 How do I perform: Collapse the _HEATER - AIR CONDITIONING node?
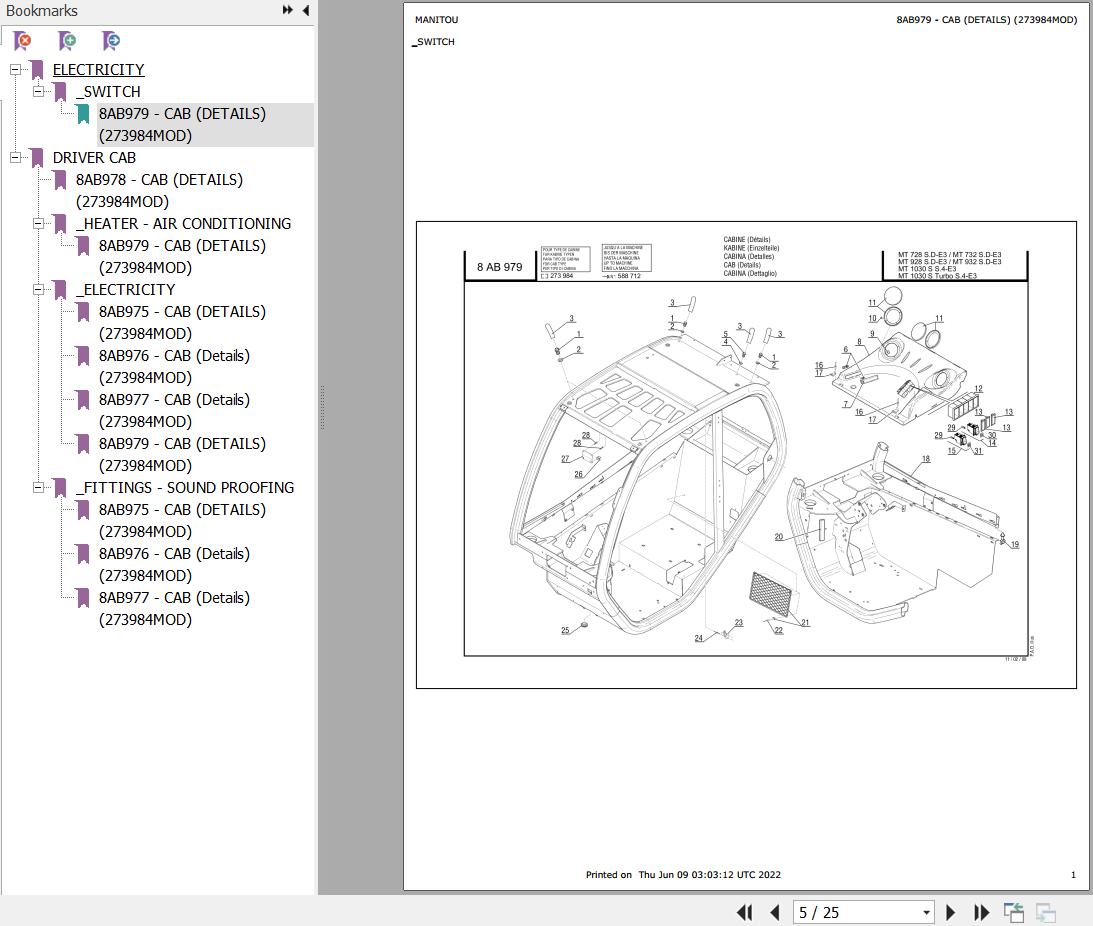pos(38,224)
